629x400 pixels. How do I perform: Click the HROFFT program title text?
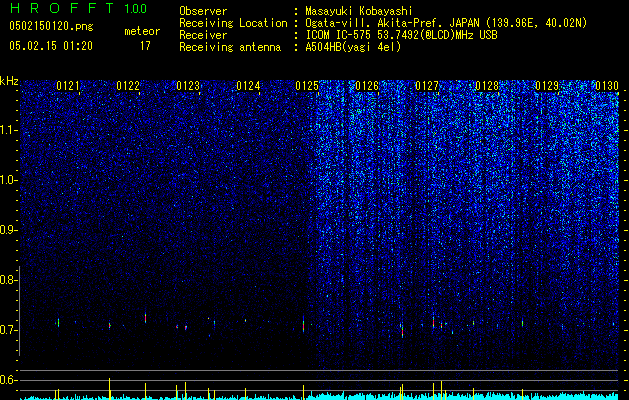[x=63, y=8]
